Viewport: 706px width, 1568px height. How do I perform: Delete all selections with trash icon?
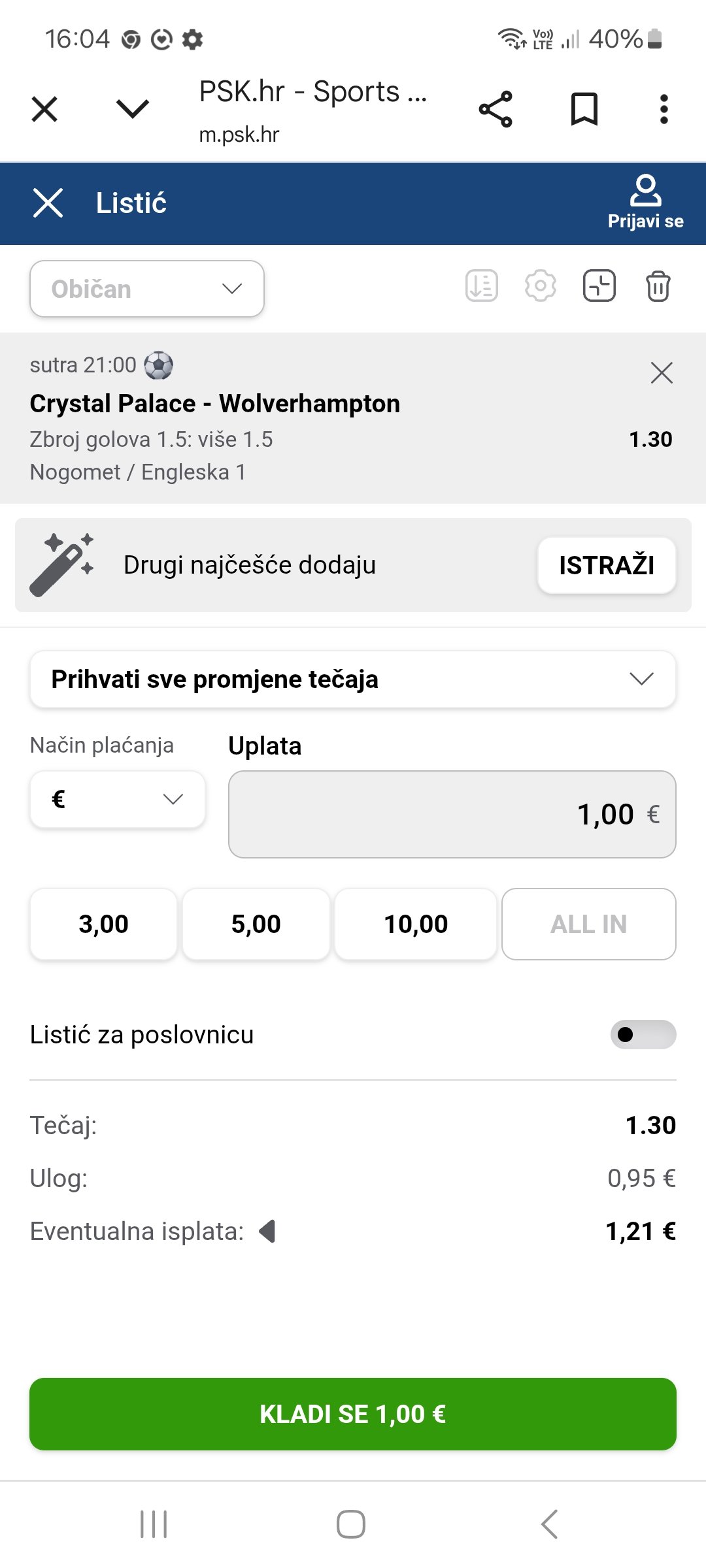pyautogui.click(x=658, y=286)
